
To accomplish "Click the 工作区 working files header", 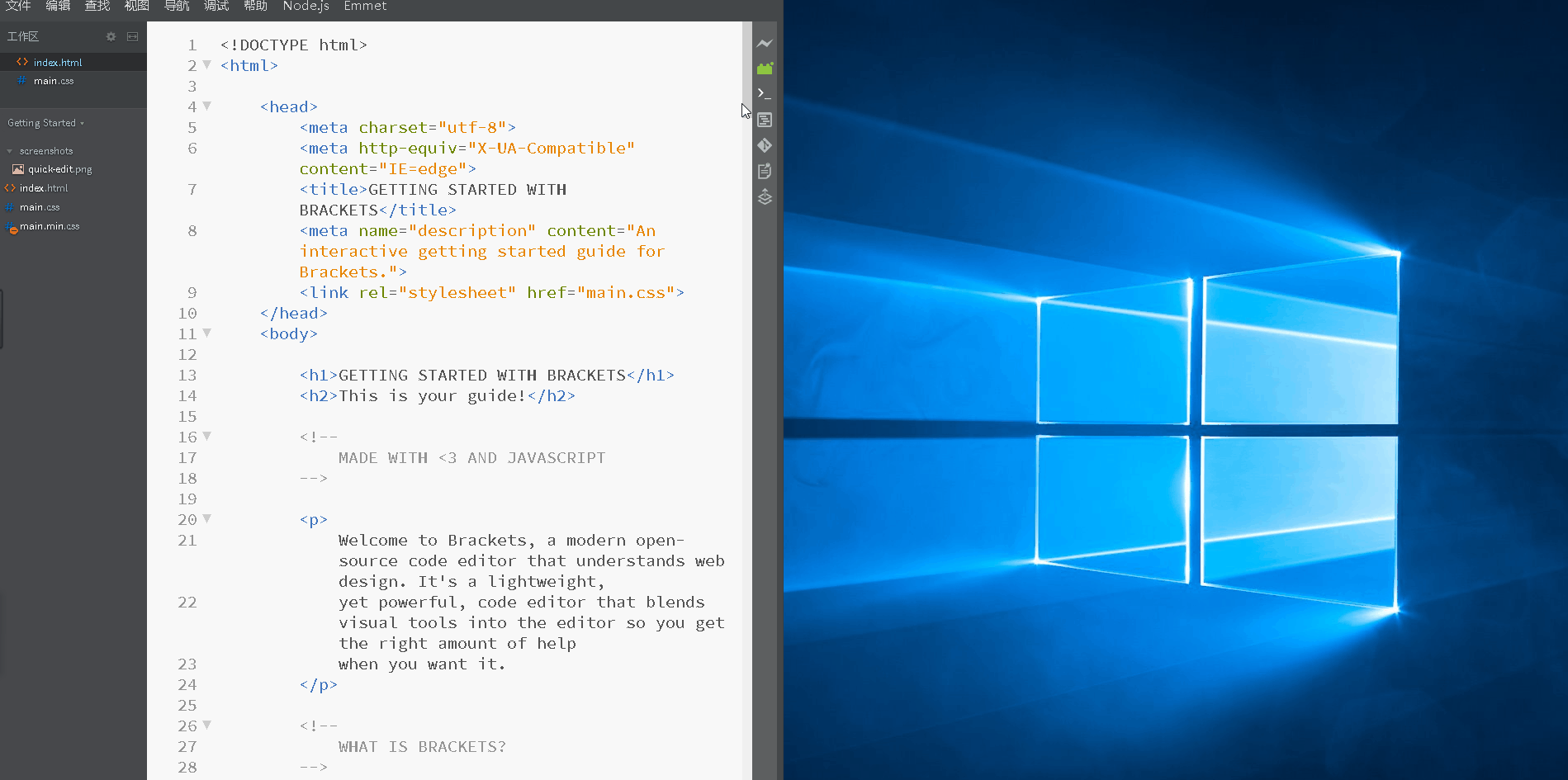I will 23,36.
